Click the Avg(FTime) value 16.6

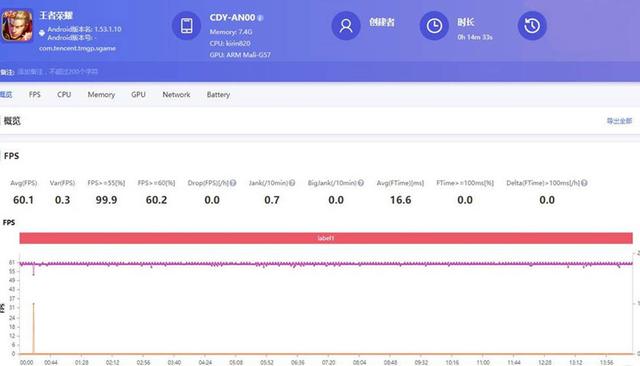400,200
